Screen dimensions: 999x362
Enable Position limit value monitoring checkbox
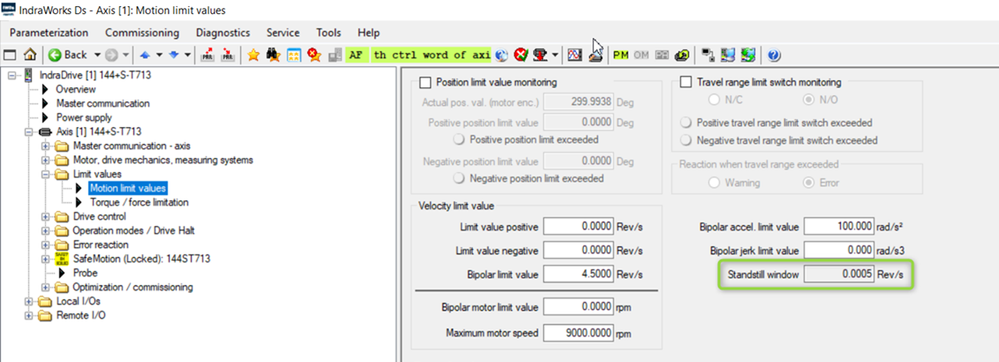(x=426, y=82)
